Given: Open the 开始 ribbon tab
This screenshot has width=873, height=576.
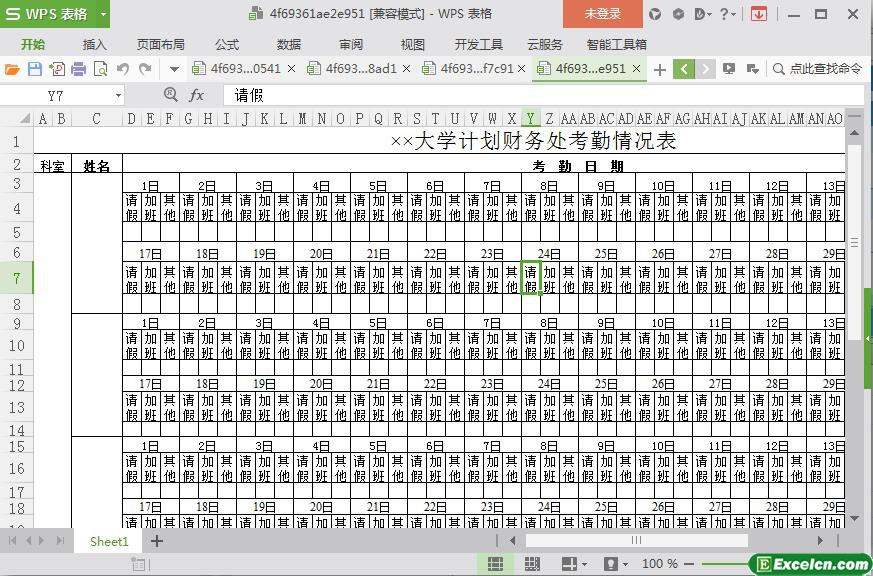Looking at the screenshot, I should coord(33,45).
